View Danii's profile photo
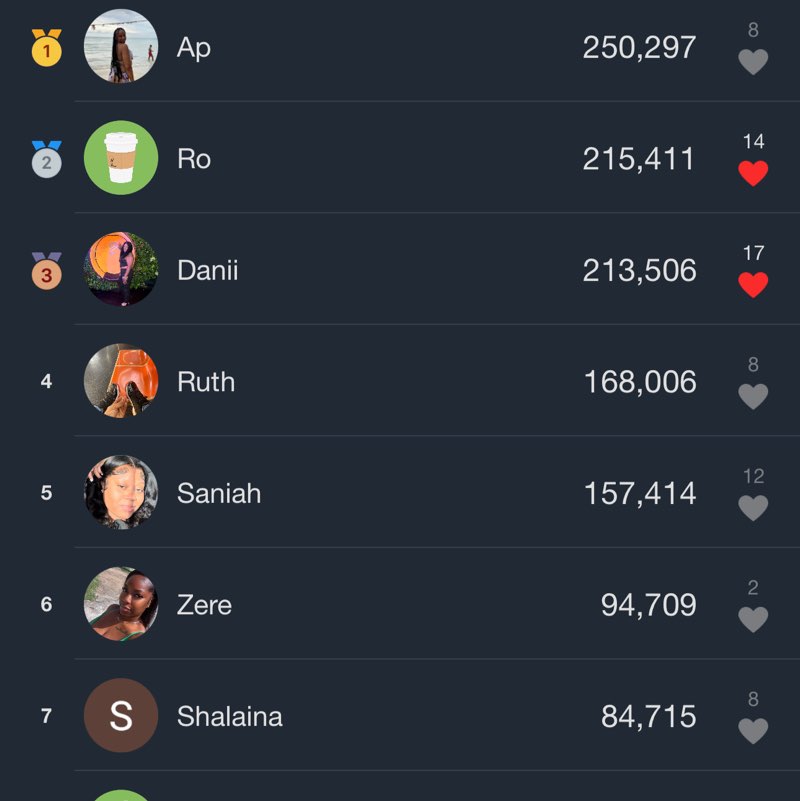Screen dimensions: 800x801 pos(121,270)
